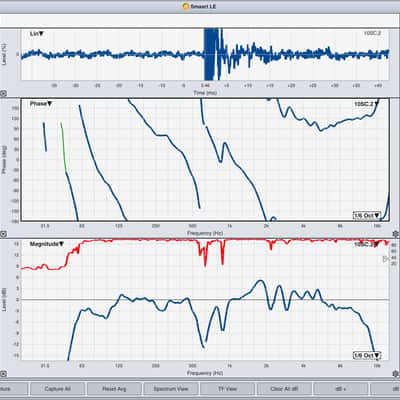Collapse impulse response pane corner icon

click(x=3, y=94)
